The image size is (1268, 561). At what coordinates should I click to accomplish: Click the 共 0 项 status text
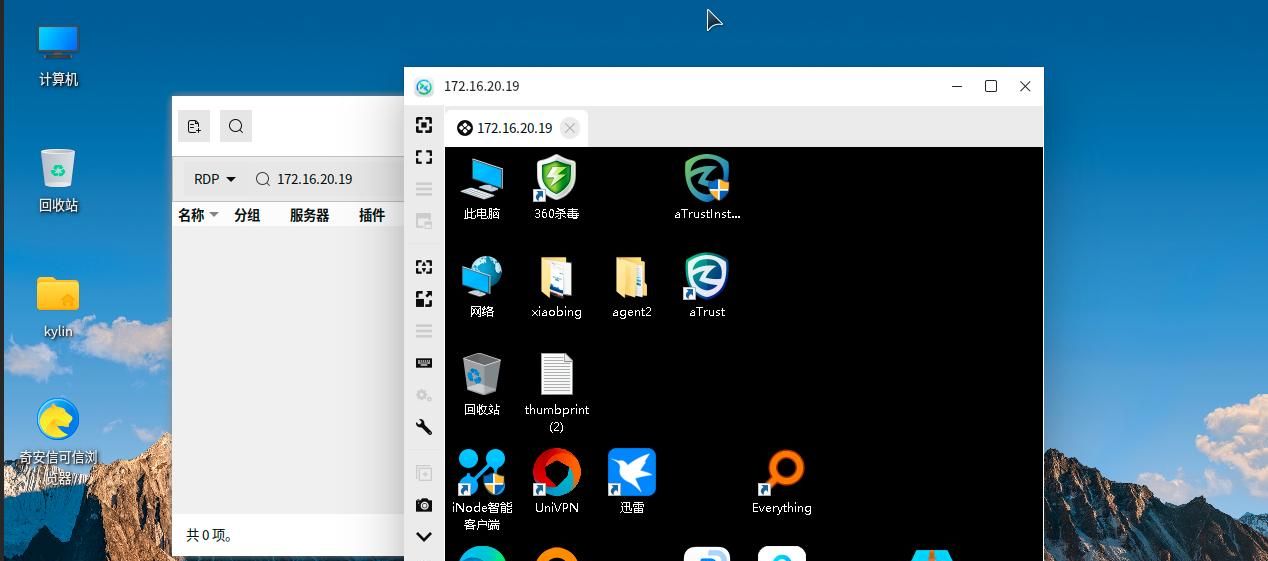point(210,535)
